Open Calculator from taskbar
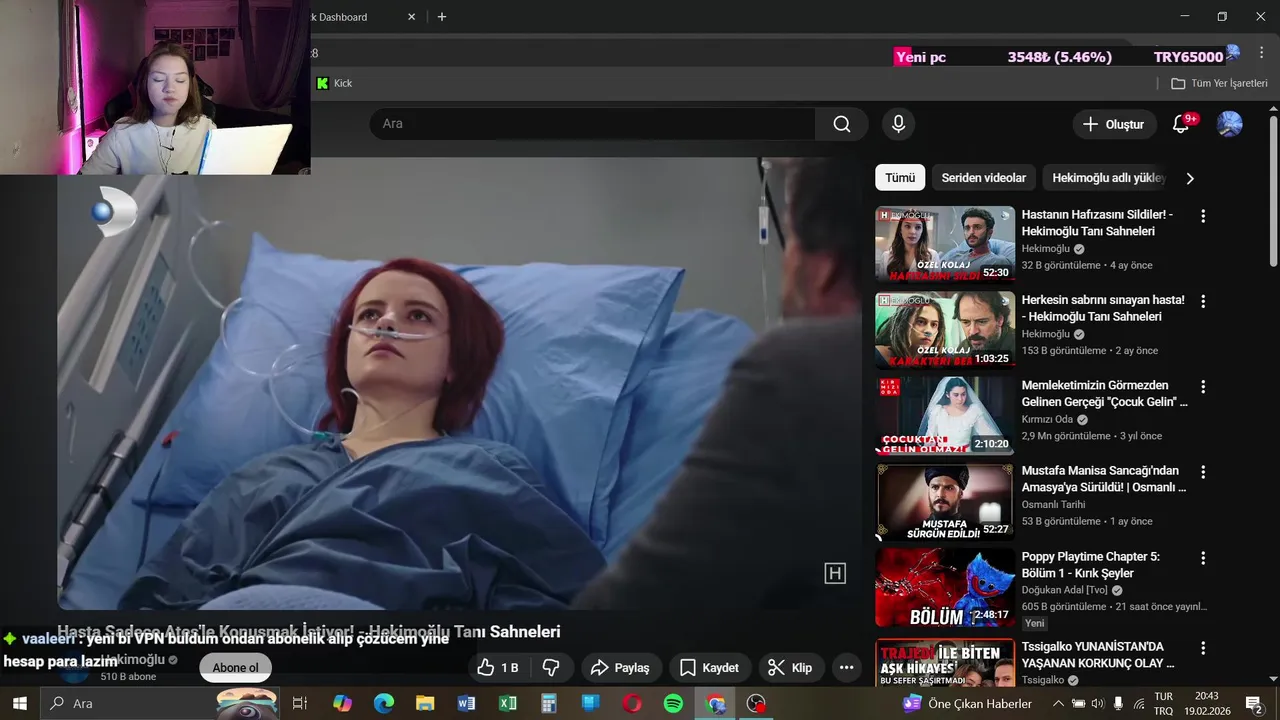 [549, 703]
